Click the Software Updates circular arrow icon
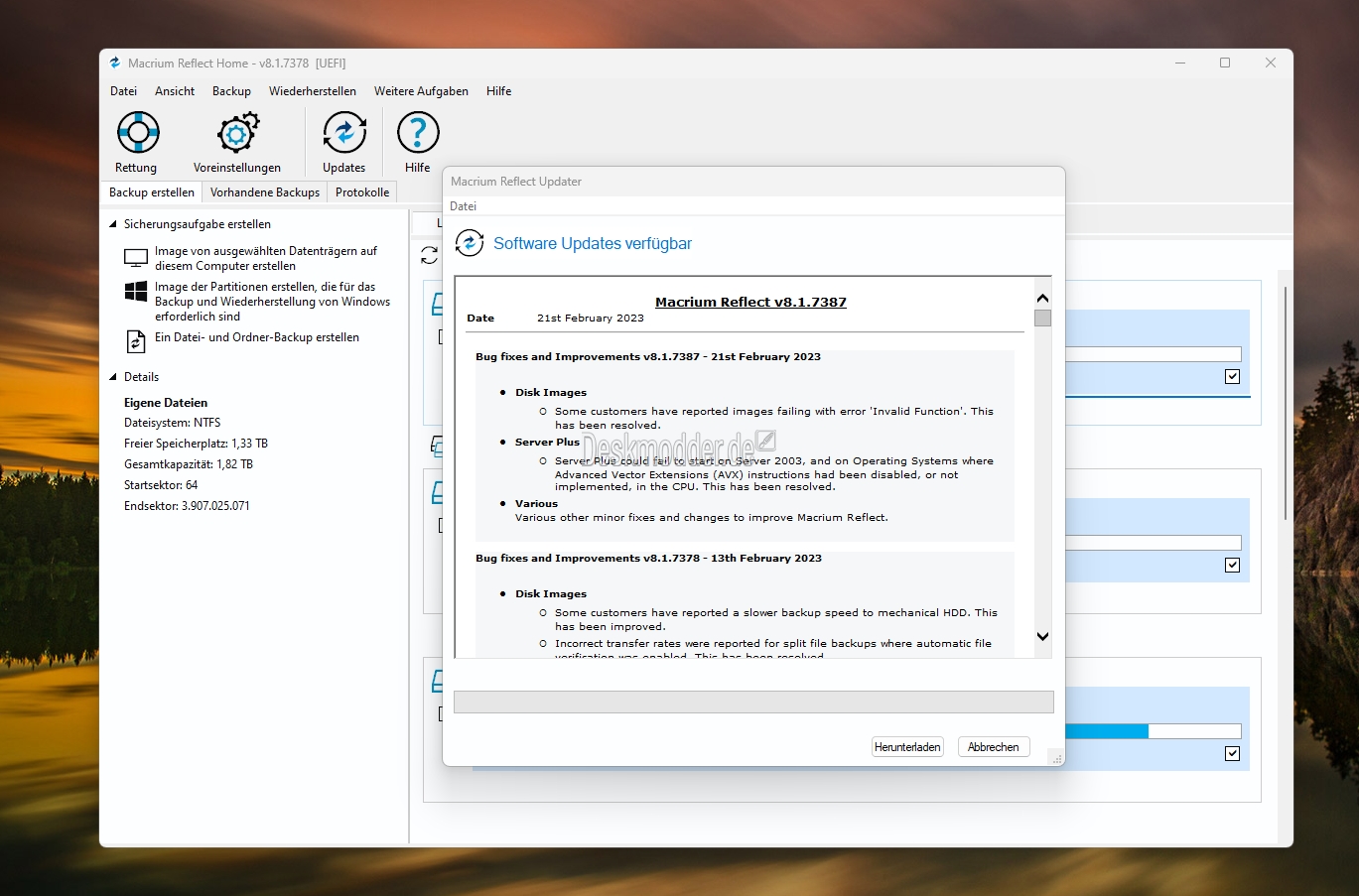Image resolution: width=1359 pixels, height=896 pixels. (469, 242)
